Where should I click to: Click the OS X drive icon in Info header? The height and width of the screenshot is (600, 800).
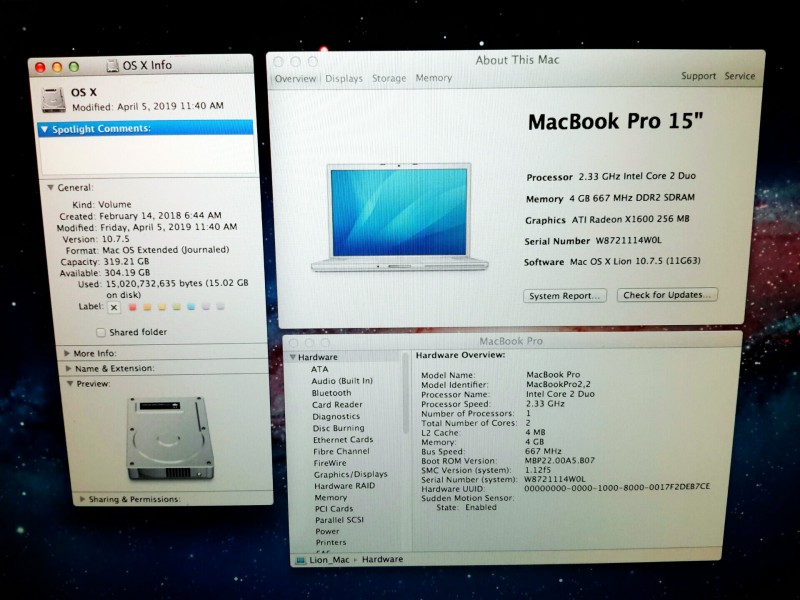click(x=54, y=99)
